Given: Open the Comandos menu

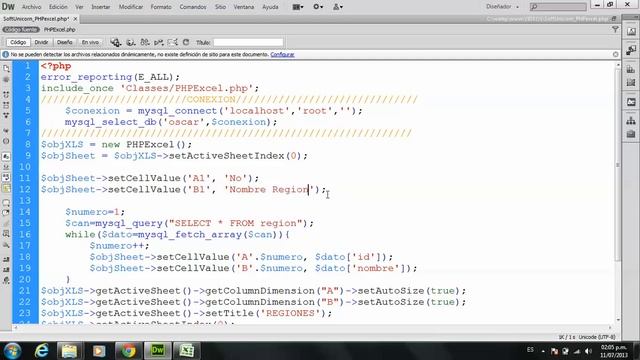Looking at the screenshot, I should point(193,7).
